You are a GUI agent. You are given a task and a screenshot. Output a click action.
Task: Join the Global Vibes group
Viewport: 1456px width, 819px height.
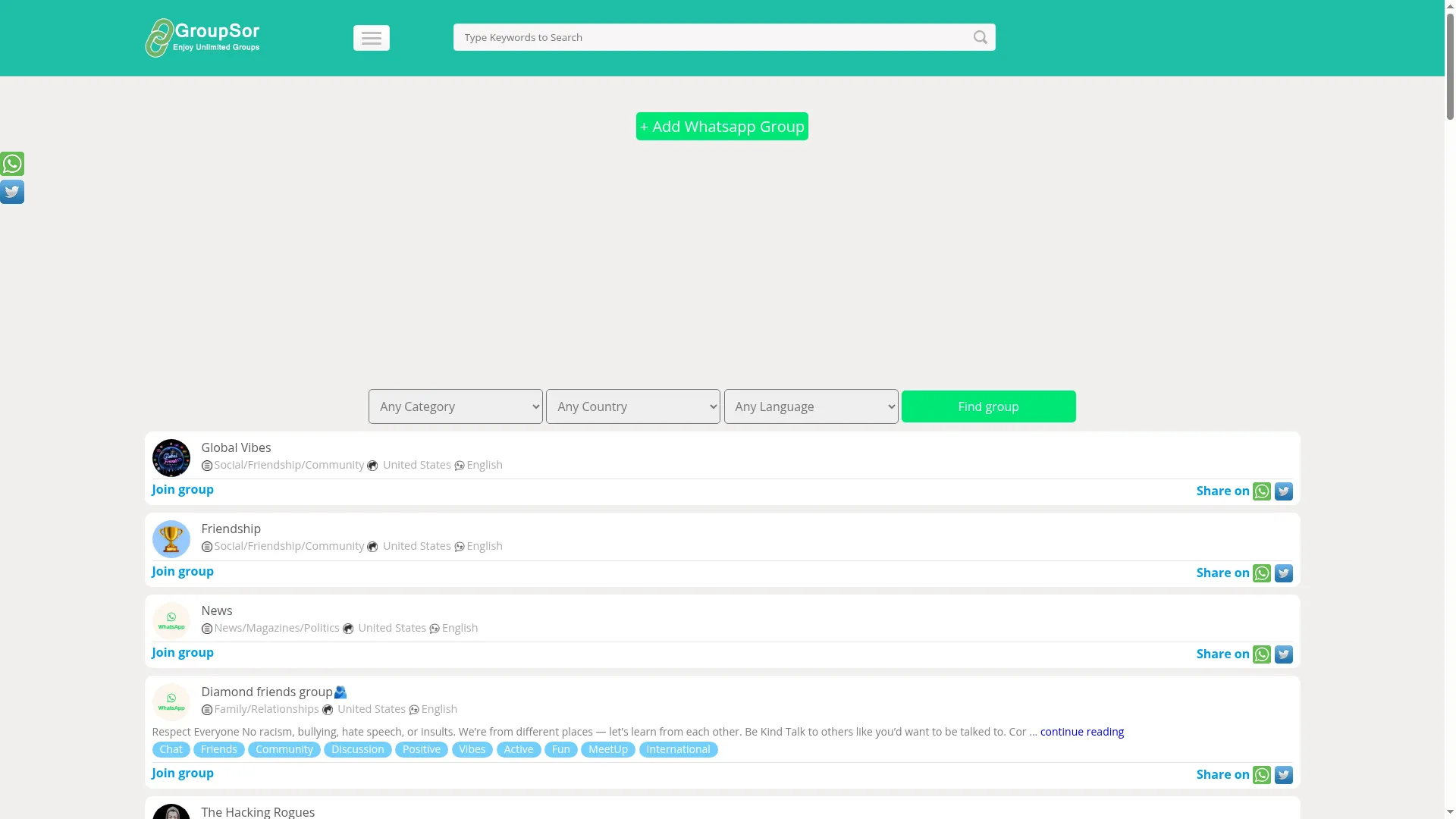pos(183,489)
